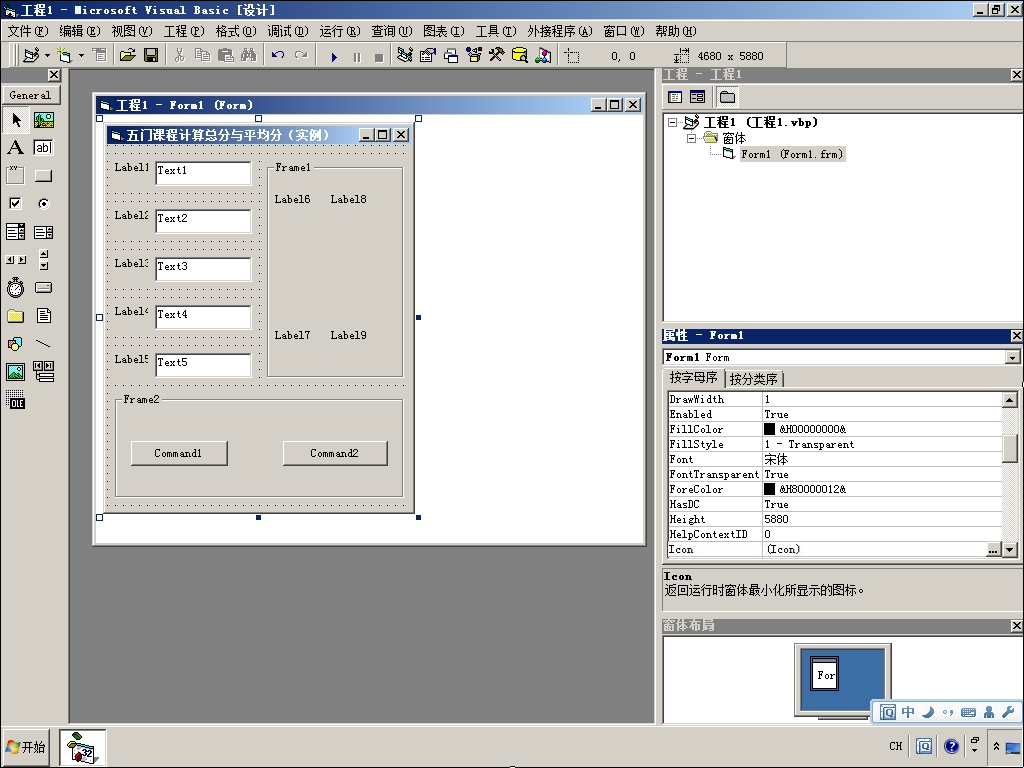Click the End (stop) toolbar button
Viewport: 1024px width, 768px height.
379,57
